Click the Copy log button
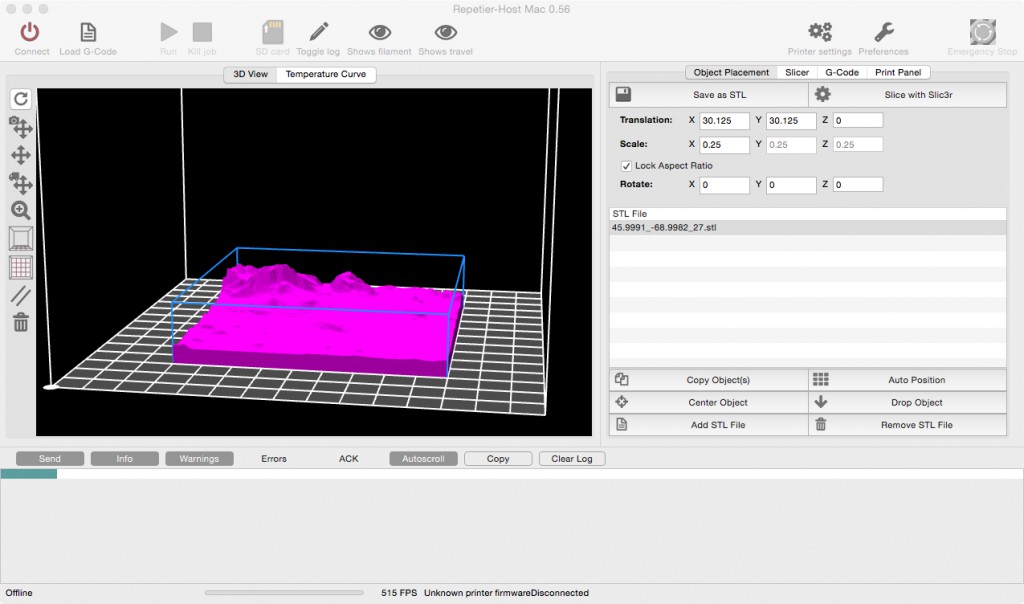The height and width of the screenshot is (604, 1024). tap(498, 458)
